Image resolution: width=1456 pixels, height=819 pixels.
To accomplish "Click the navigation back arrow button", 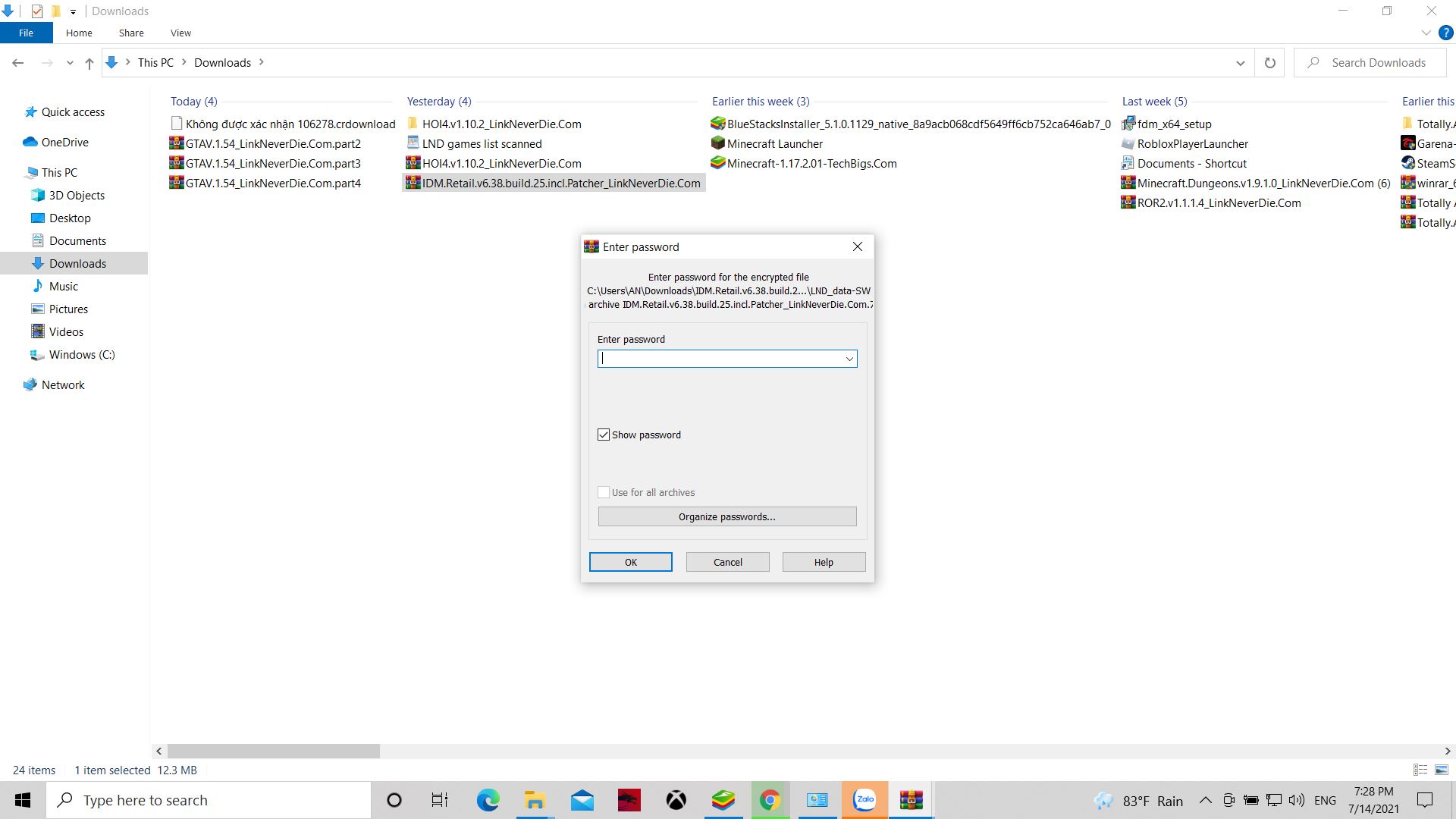I will (x=18, y=62).
